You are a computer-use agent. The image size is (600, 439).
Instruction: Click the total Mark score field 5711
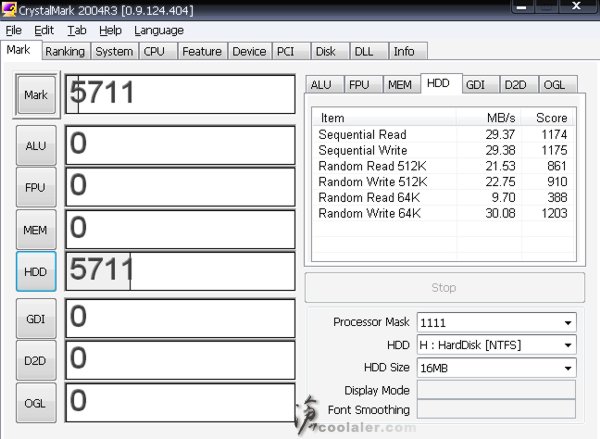181,94
